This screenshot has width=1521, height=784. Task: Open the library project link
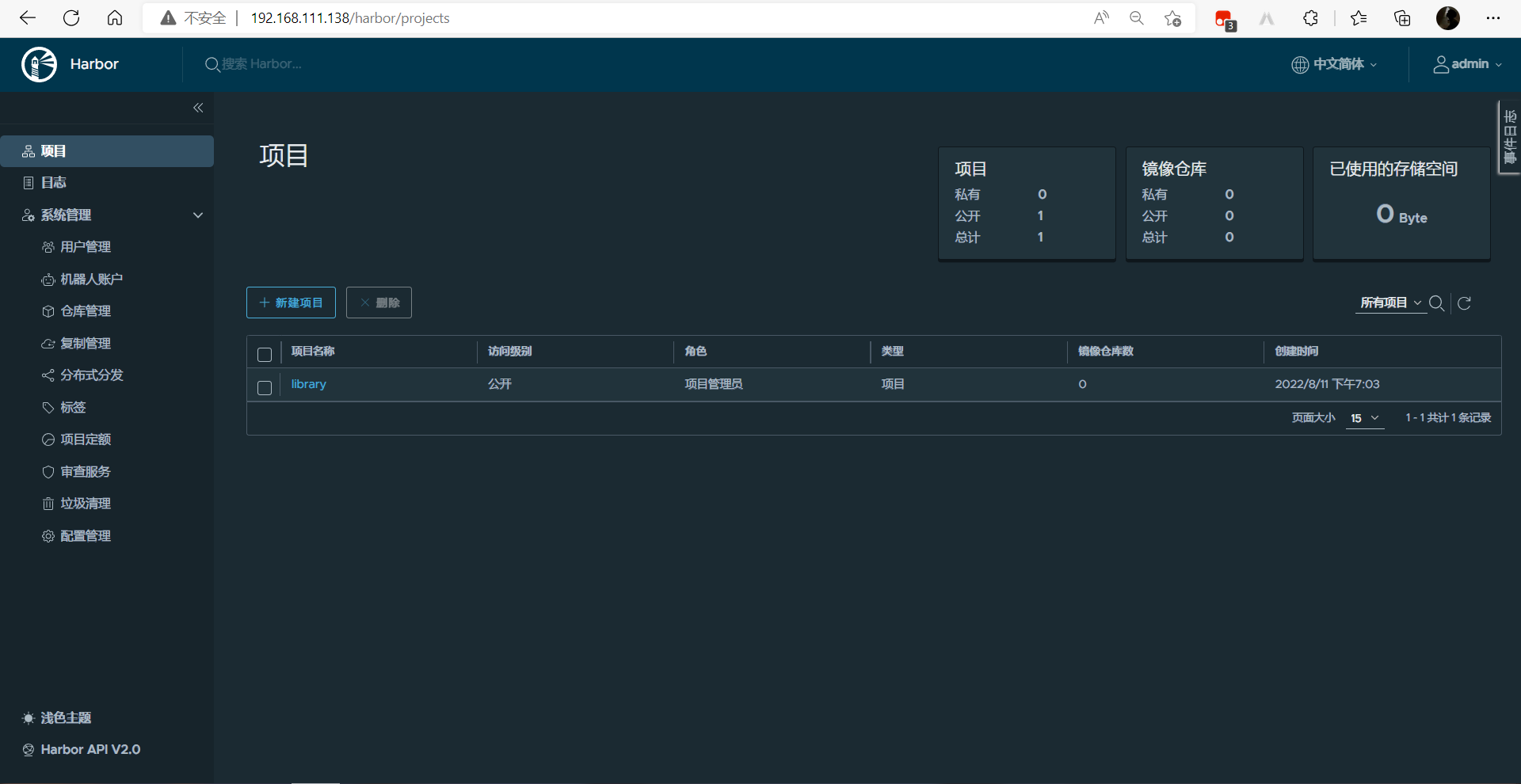click(x=309, y=384)
